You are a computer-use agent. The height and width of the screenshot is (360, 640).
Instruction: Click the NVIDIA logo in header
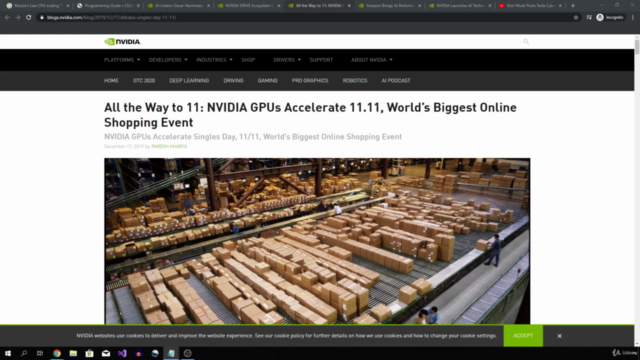[x=122, y=42]
